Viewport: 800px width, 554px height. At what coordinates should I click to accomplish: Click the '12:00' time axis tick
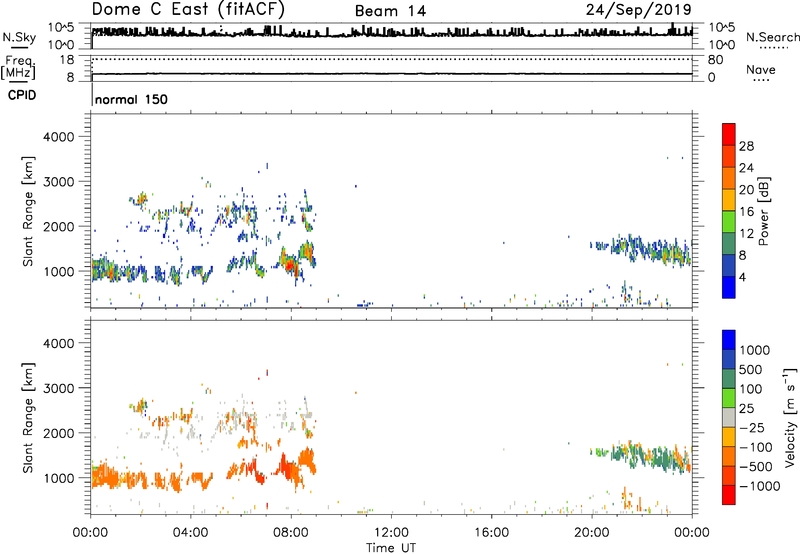pyautogui.click(x=391, y=533)
